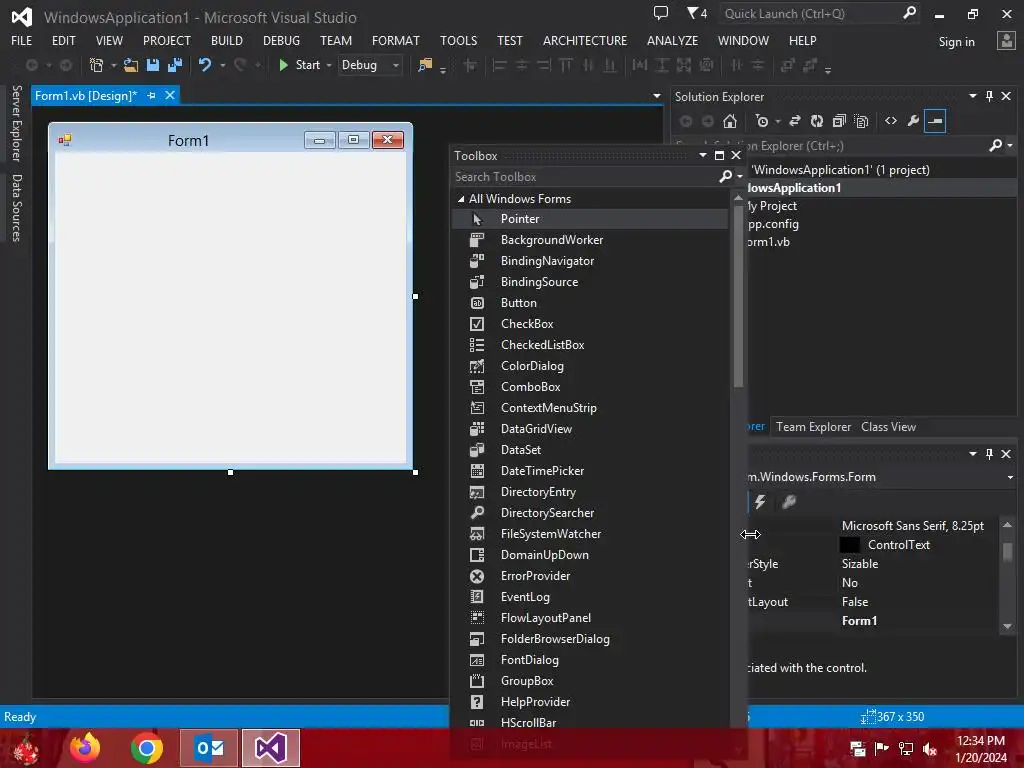
Task: Open the Undo history dropdown arrow
Action: click(x=223, y=65)
